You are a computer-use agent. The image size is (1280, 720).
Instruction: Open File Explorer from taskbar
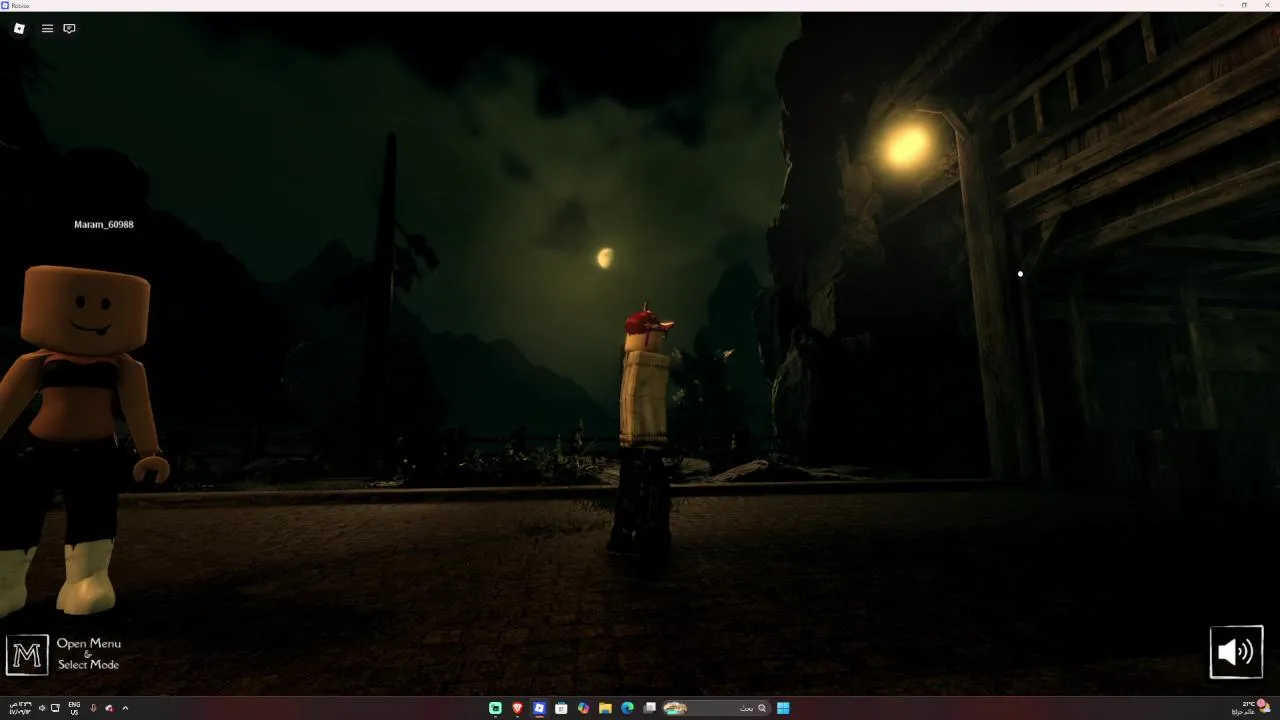[605, 708]
